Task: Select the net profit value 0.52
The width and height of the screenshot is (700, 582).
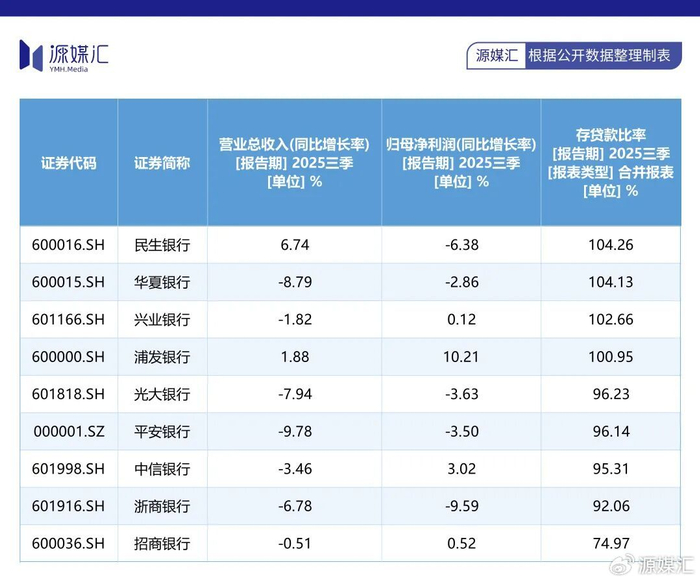Action: (462, 544)
